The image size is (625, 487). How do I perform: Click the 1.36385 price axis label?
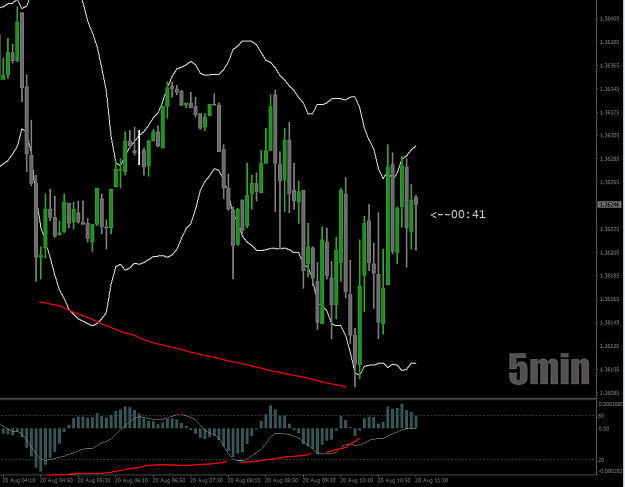point(610,42)
